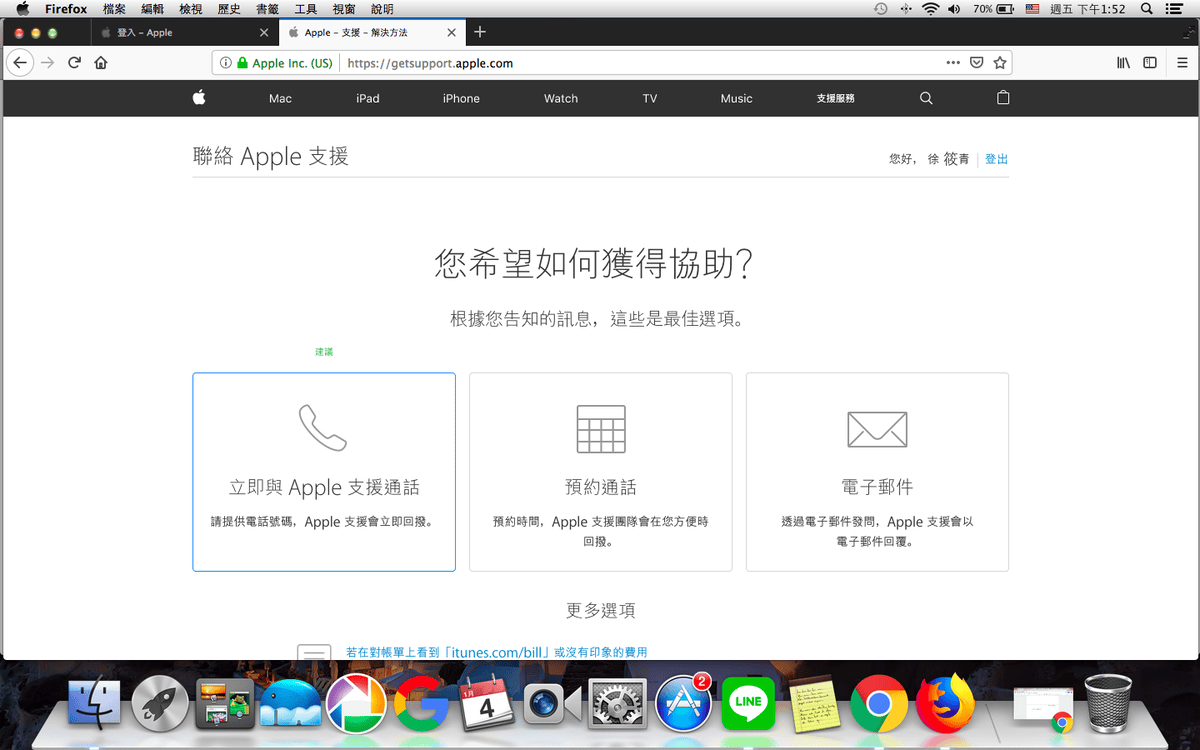Open the search magnifier in Apple navbar

coord(926,98)
